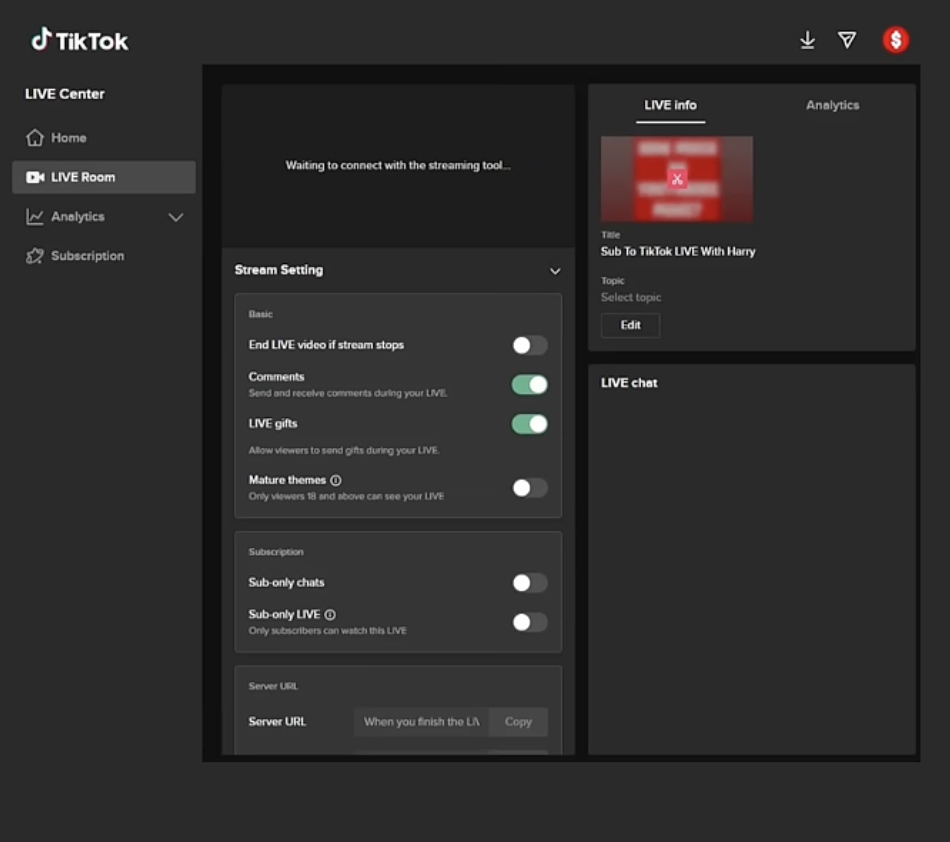Click the LIVE chat heading
950x842 pixels.
[629, 383]
